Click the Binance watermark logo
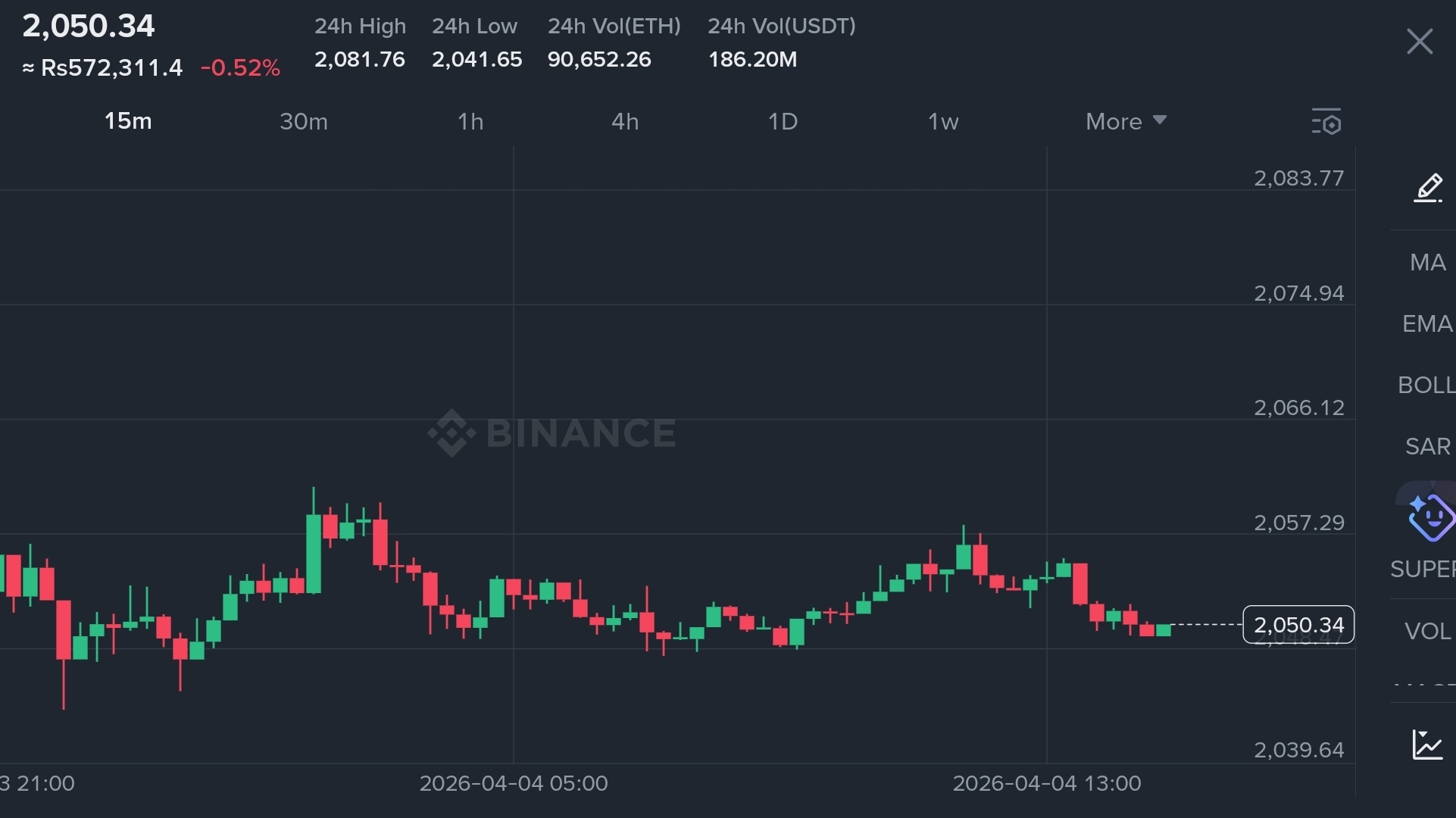1456x818 pixels. 552,433
